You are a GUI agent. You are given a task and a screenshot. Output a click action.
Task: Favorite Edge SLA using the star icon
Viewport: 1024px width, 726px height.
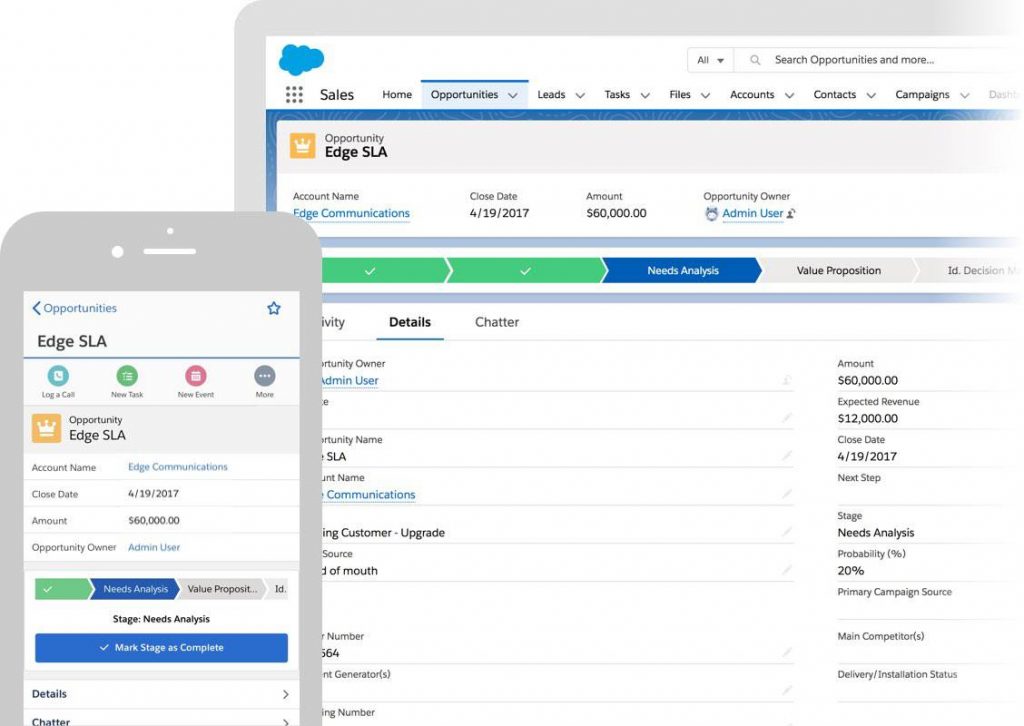pyautogui.click(x=274, y=308)
